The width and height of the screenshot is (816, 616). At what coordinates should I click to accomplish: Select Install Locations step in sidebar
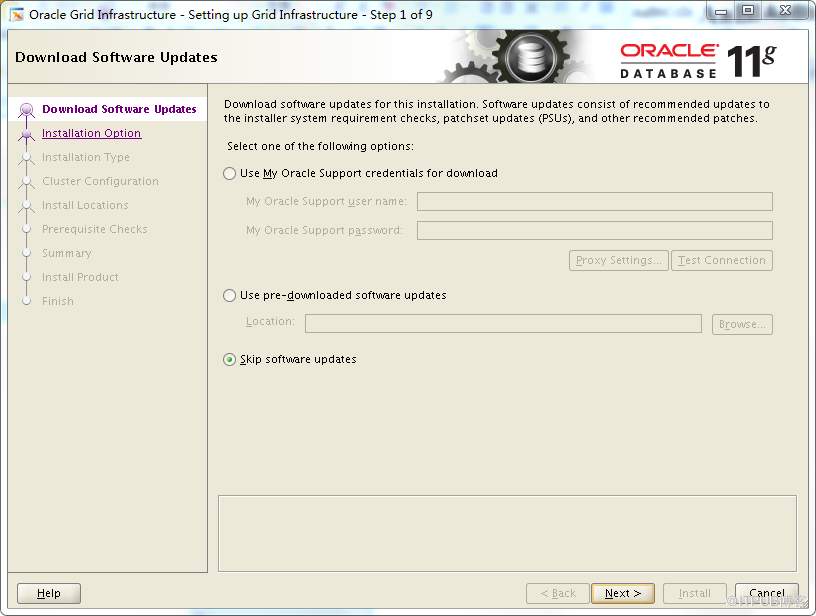coord(85,205)
